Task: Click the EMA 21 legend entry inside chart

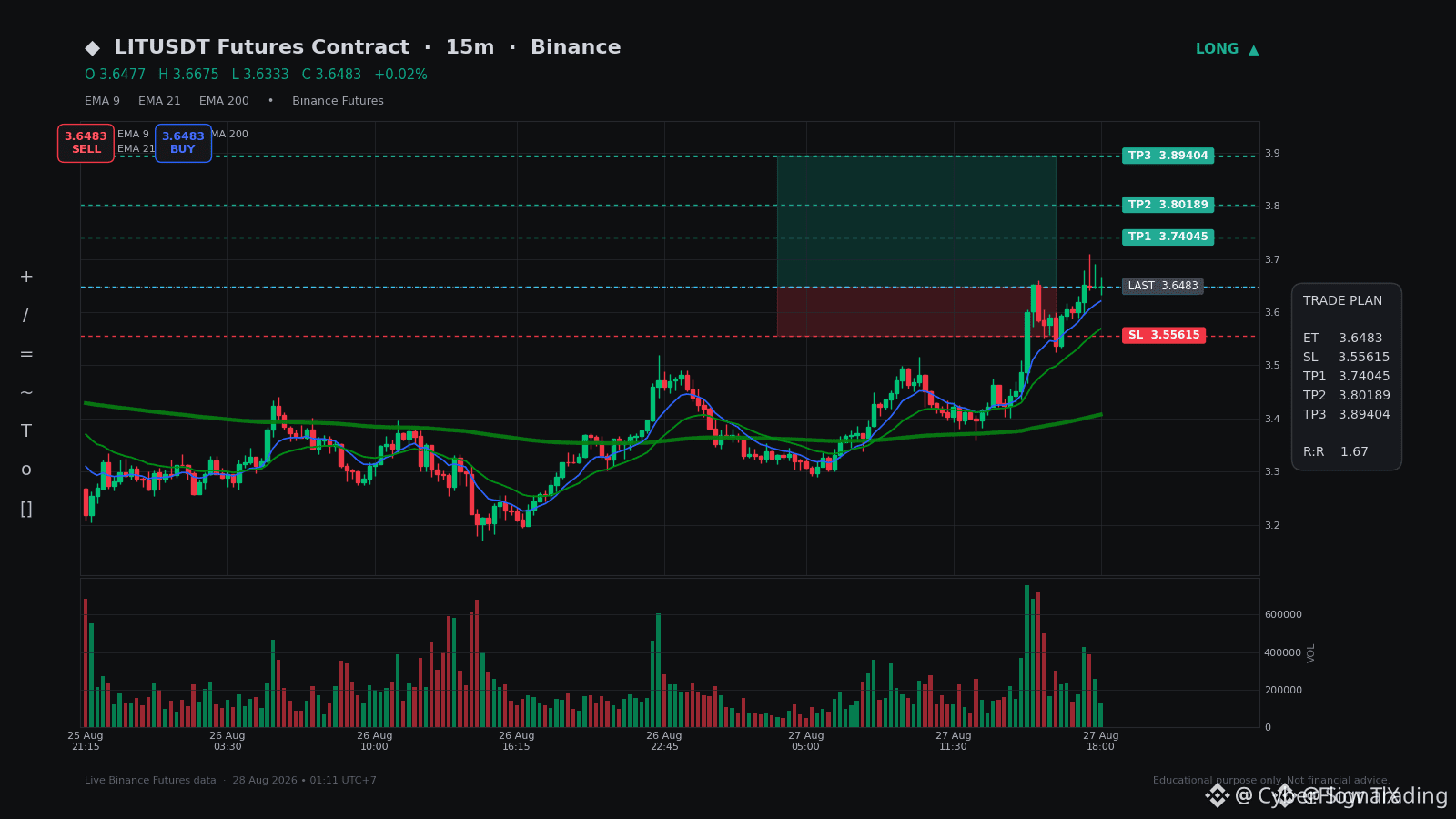Action: pyautogui.click(x=136, y=149)
